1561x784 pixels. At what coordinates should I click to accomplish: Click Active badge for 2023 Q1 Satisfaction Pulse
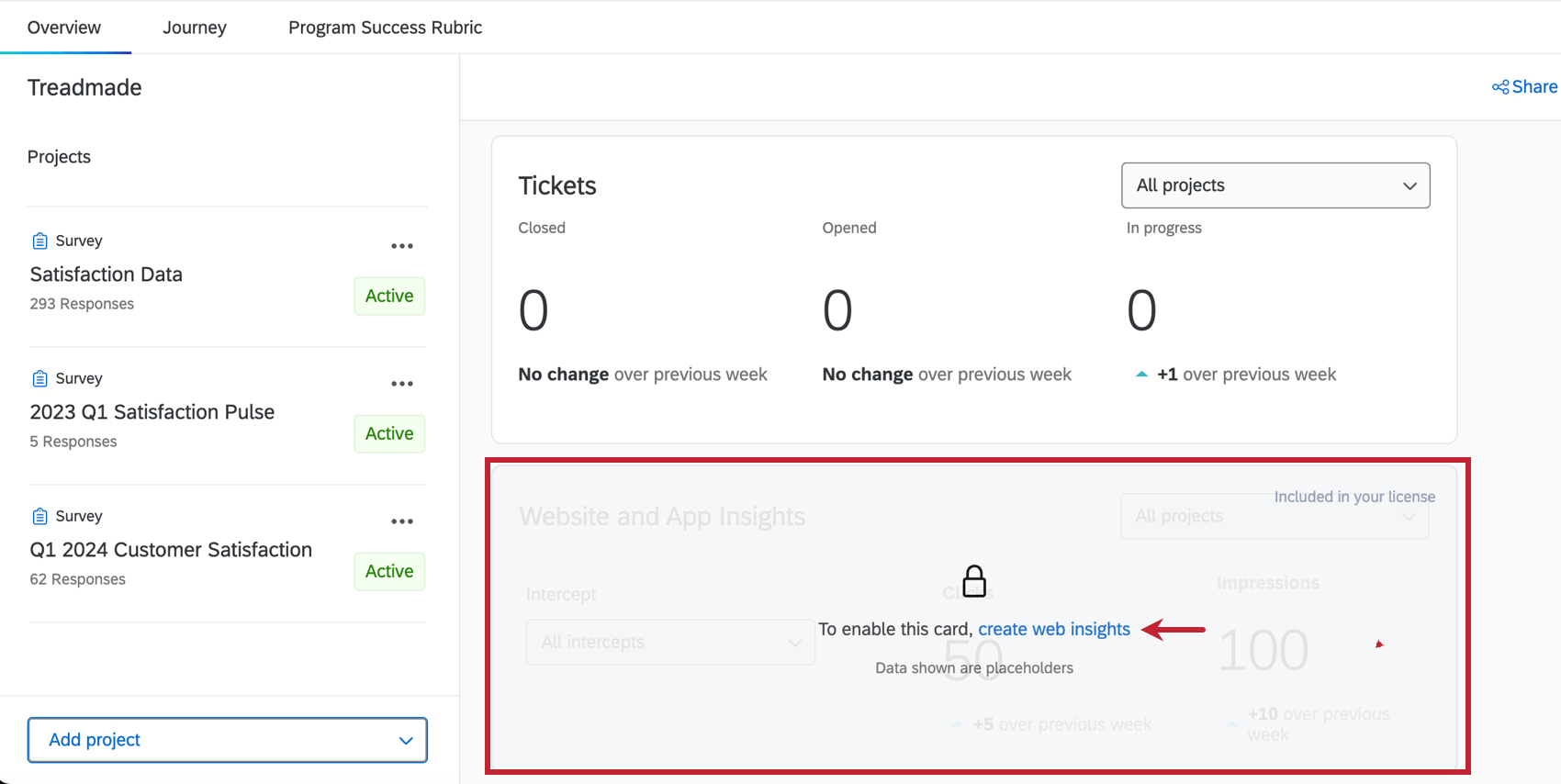coord(389,433)
